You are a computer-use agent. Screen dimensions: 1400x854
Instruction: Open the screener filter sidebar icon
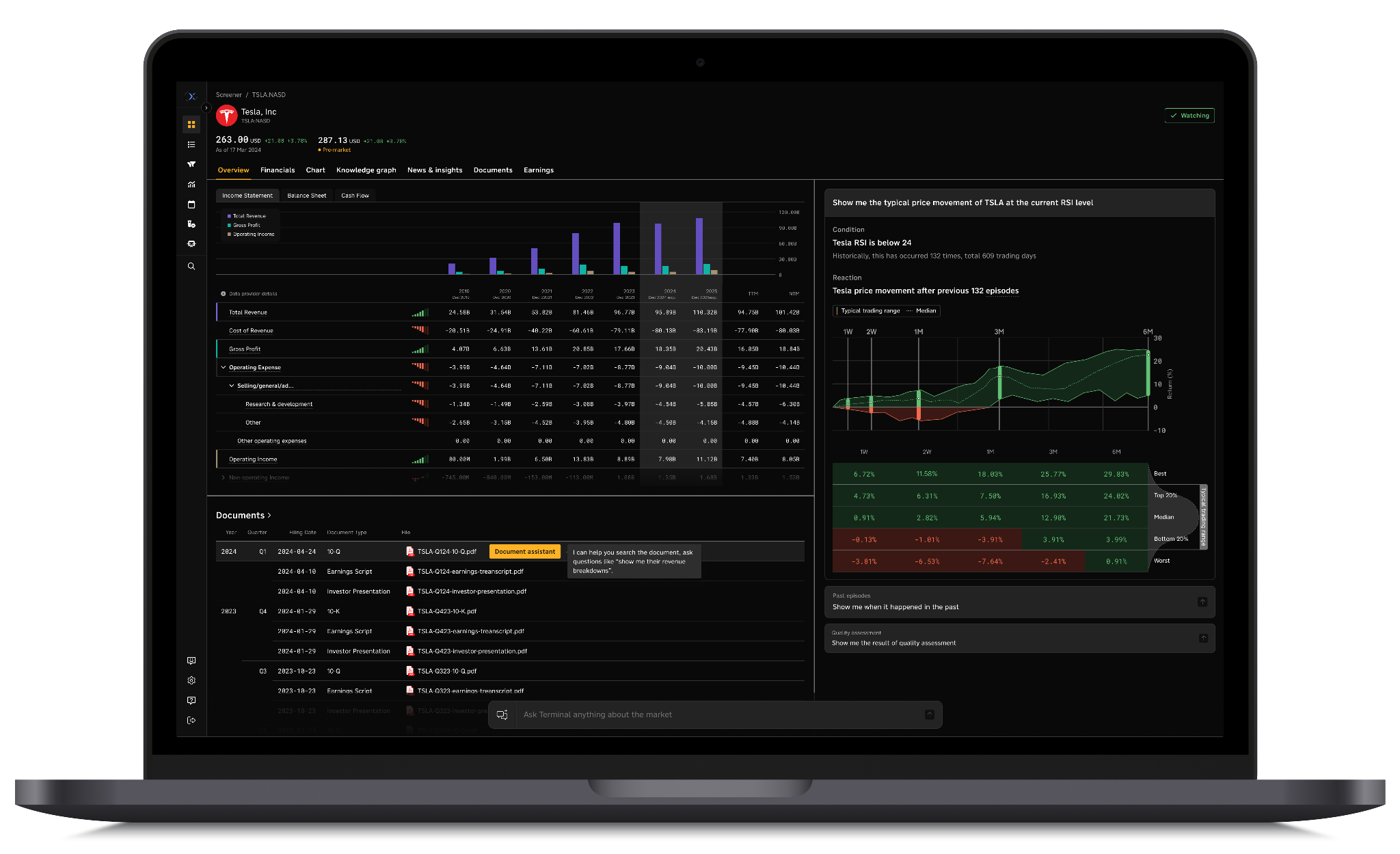coord(191,164)
